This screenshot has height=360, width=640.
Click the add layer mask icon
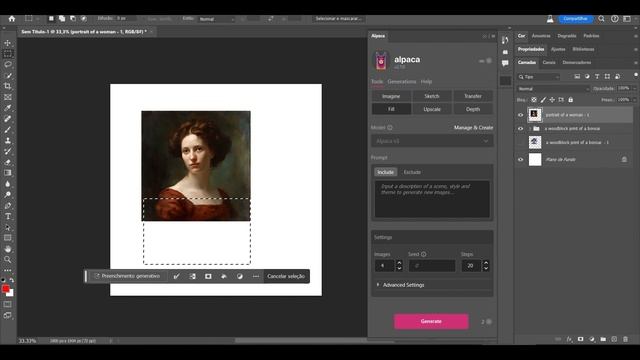click(x=580, y=339)
